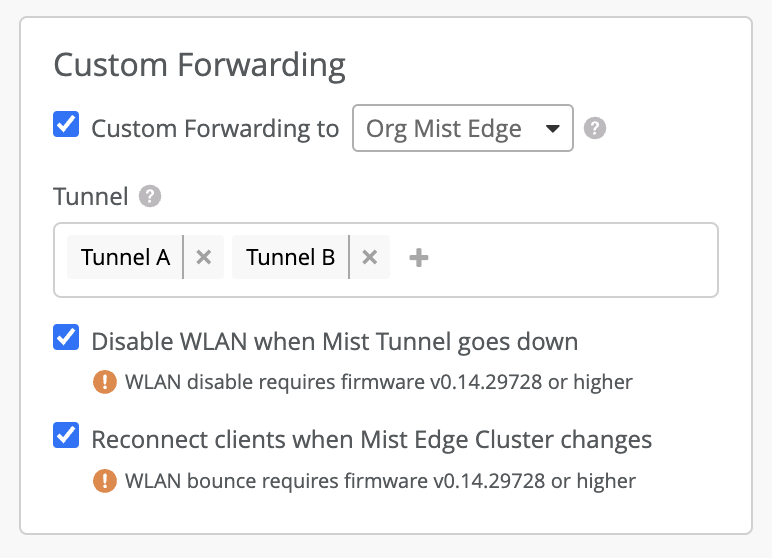Viewport: 772px width, 558px height.
Task: Uncheck the Custom Forwarding to checkbox
Action: tap(67, 126)
